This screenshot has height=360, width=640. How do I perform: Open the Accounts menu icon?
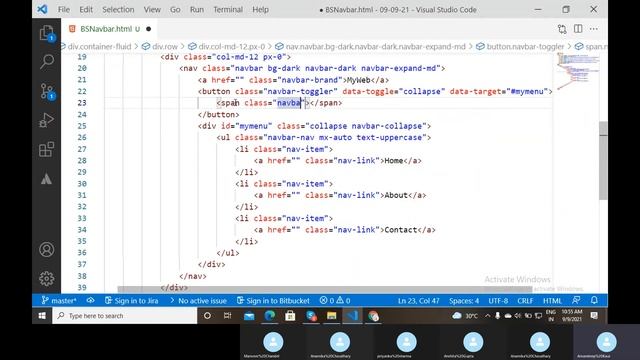pyautogui.click(x=47, y=249)
